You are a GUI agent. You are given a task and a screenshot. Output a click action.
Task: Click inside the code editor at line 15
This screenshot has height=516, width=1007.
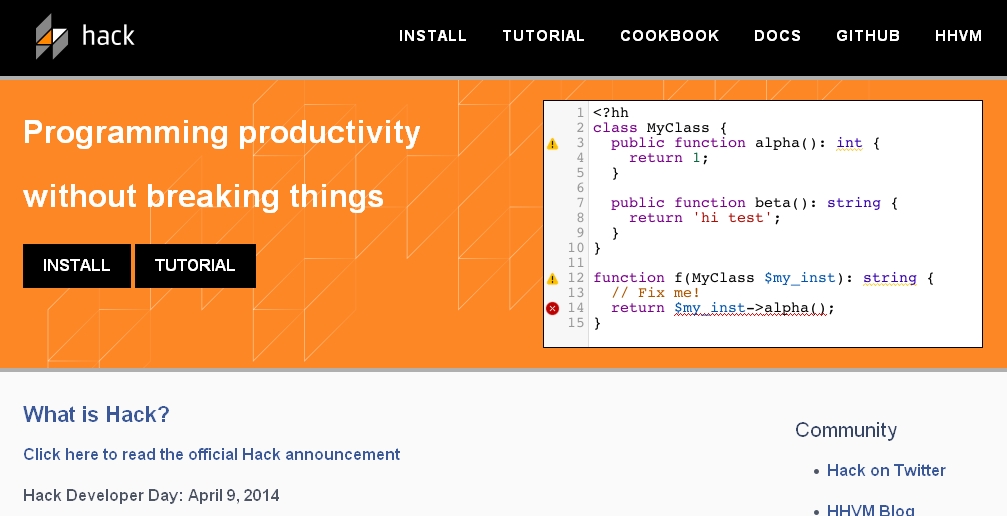pos(787,323)
